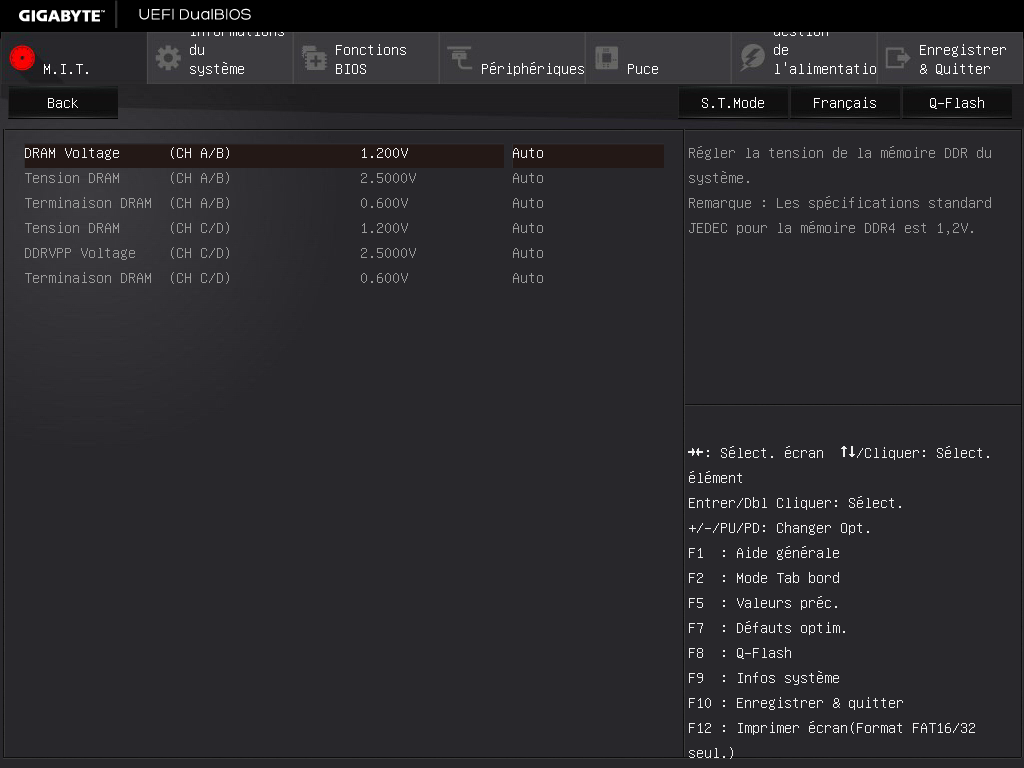Open Gestion de l'alimentation tab
Viewport: 1024px width, 768px height.
(805, 58)
